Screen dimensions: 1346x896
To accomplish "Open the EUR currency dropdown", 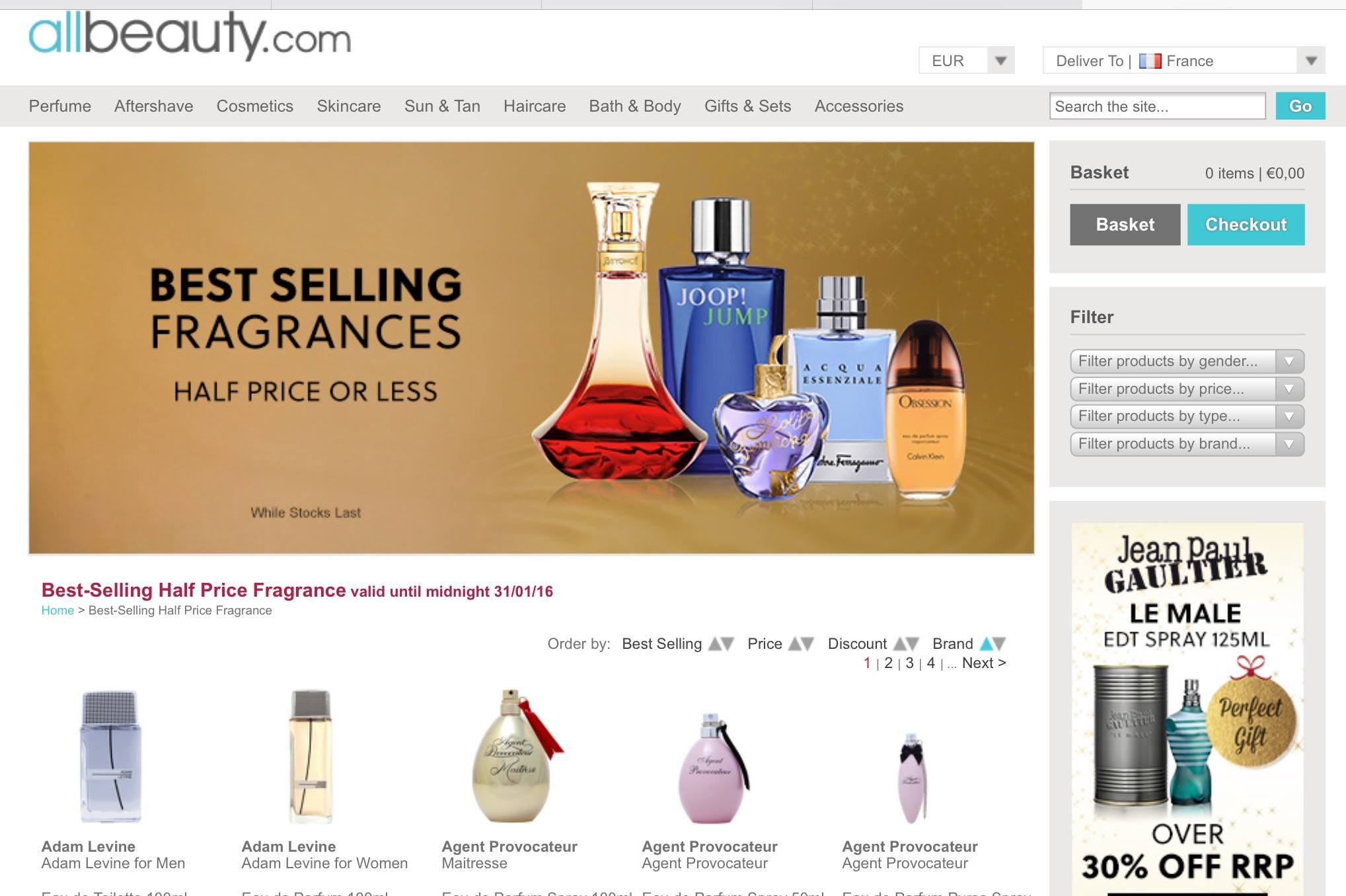I will (x=966, y=61).
